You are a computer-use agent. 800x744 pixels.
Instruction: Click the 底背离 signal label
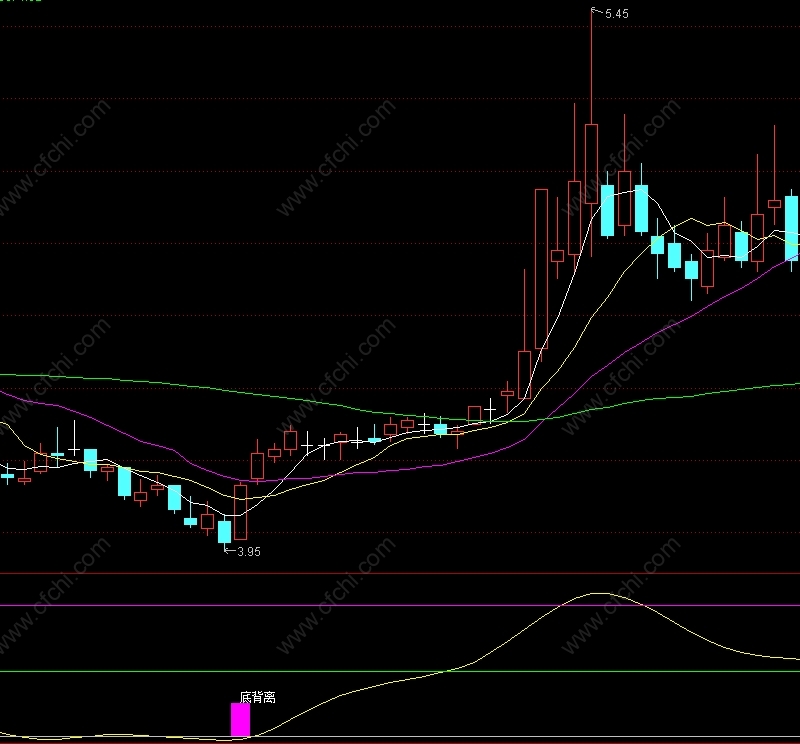[x=258, y=698]
